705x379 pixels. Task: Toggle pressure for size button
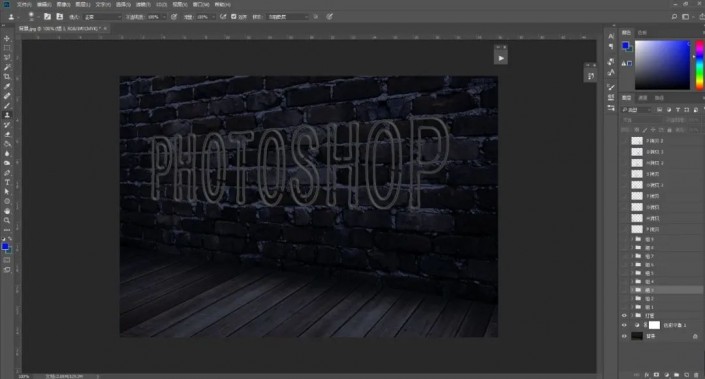pos(330,17)
